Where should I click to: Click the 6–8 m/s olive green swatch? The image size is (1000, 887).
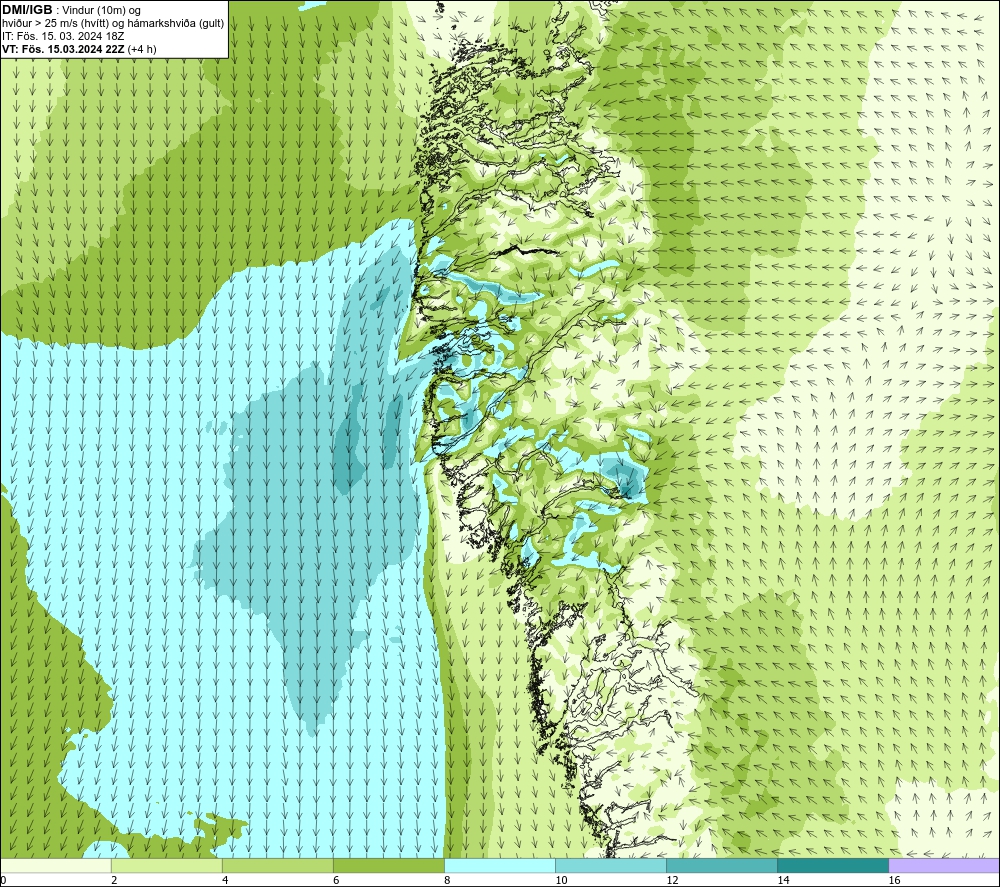click(389, 865)
